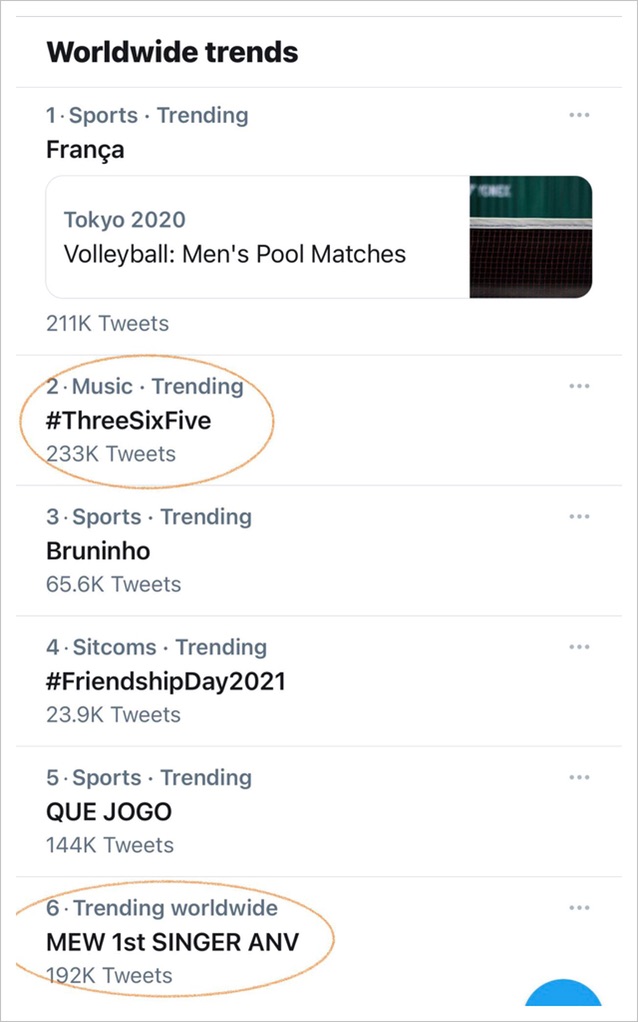Screen dimensions: 638x1022
Task: Click the 2 · Music · Trending label
Action: point(145,386)
